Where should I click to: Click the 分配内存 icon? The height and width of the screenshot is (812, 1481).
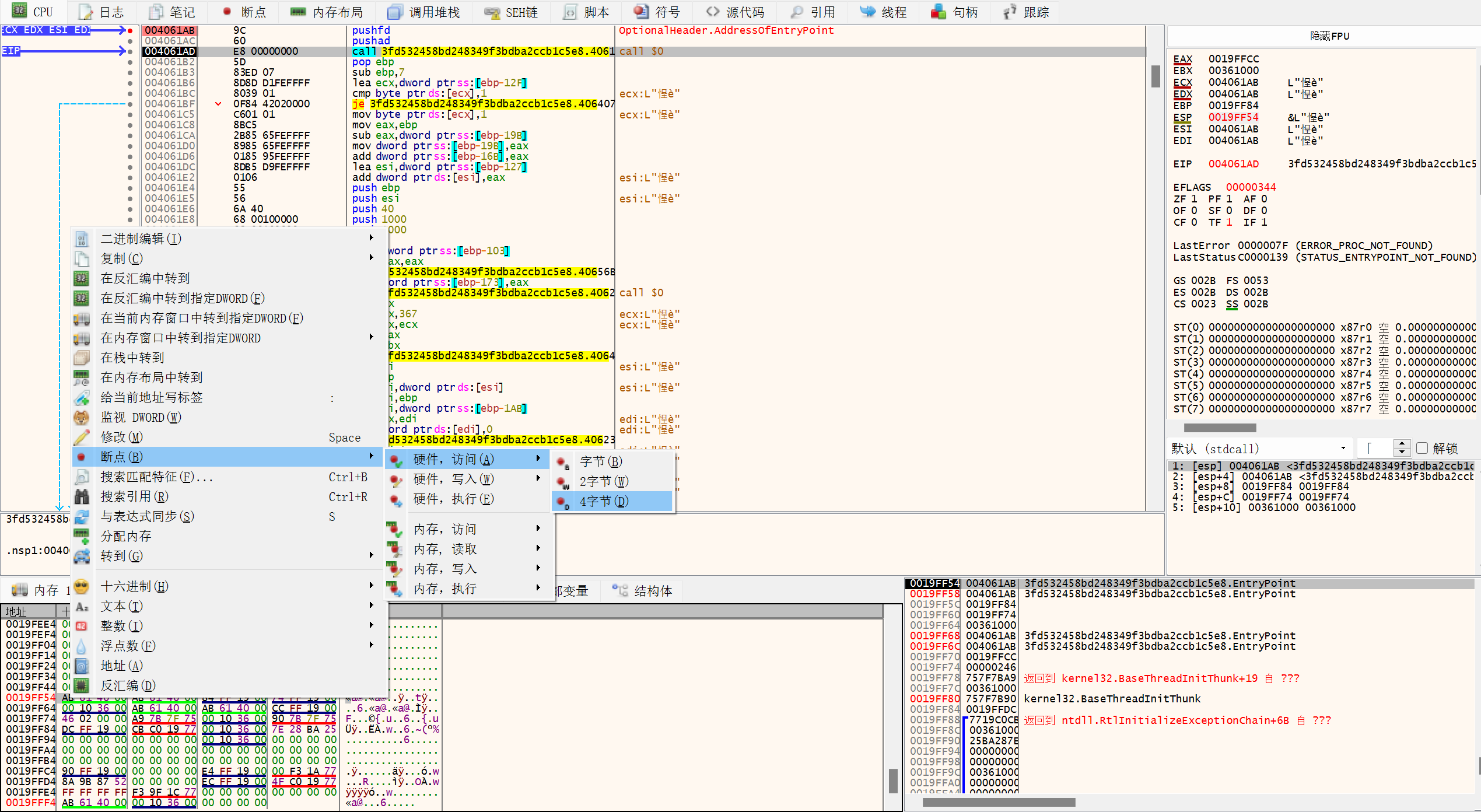coord(82,536)
